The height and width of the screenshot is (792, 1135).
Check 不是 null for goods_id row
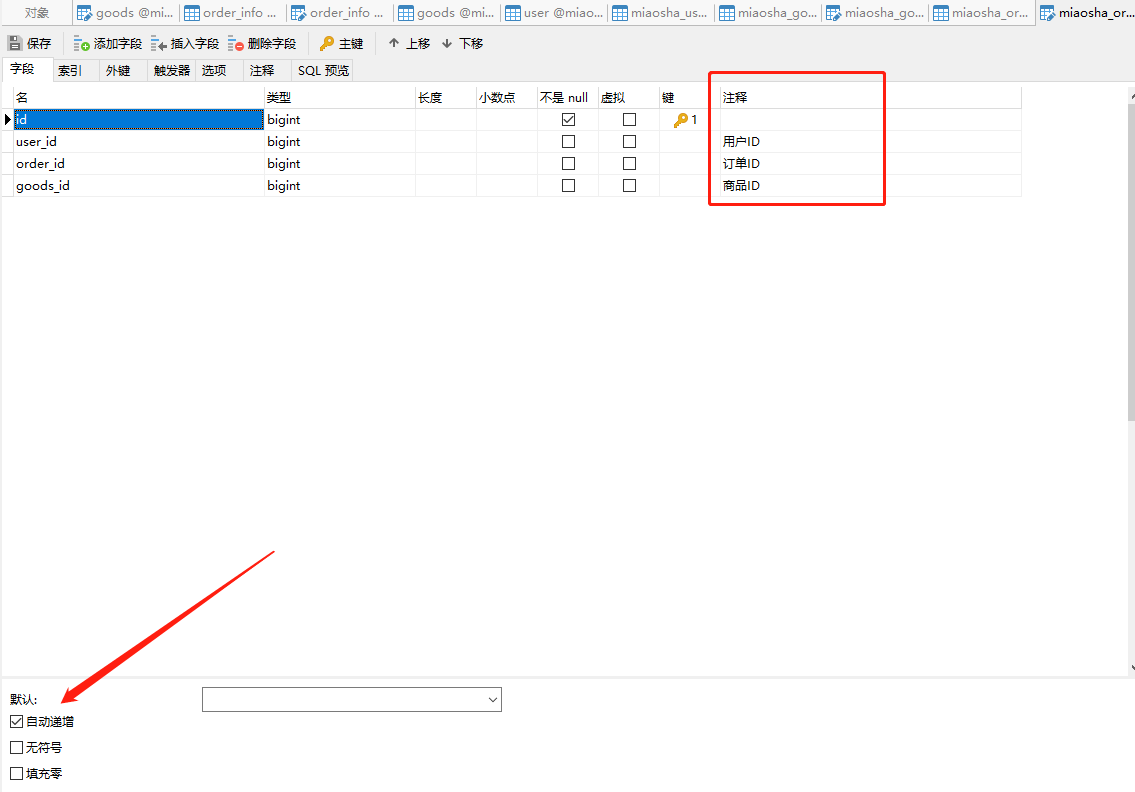click(x=568, y=185)
